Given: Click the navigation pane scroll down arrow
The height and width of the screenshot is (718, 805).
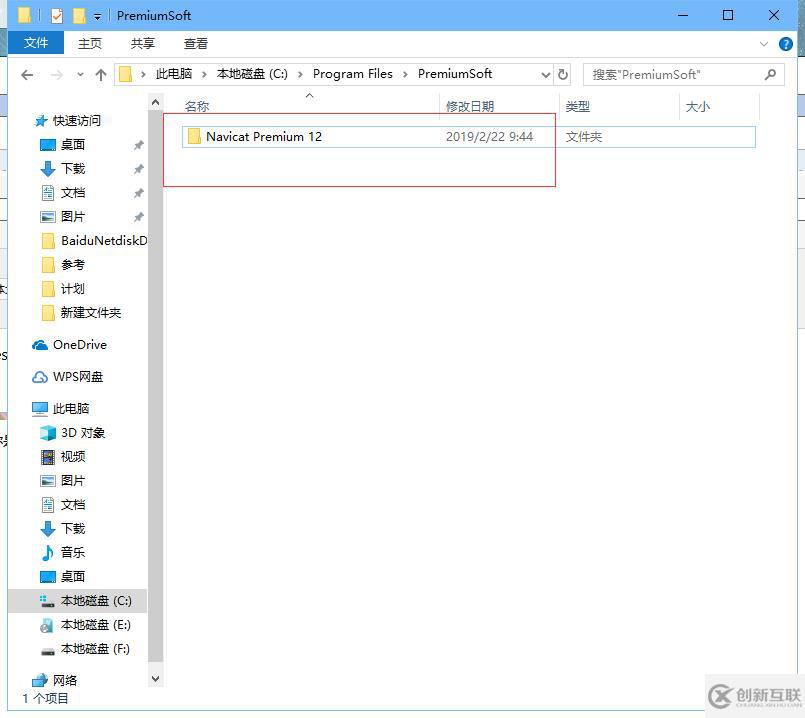Looking at the screenshot, I should pyautogui.click(x=156, y=678).
